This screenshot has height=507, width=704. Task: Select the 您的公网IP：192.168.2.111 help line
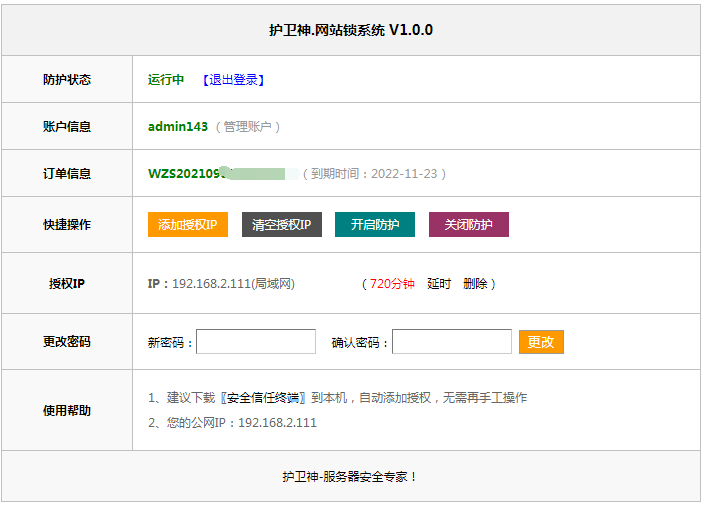(233, 423)
